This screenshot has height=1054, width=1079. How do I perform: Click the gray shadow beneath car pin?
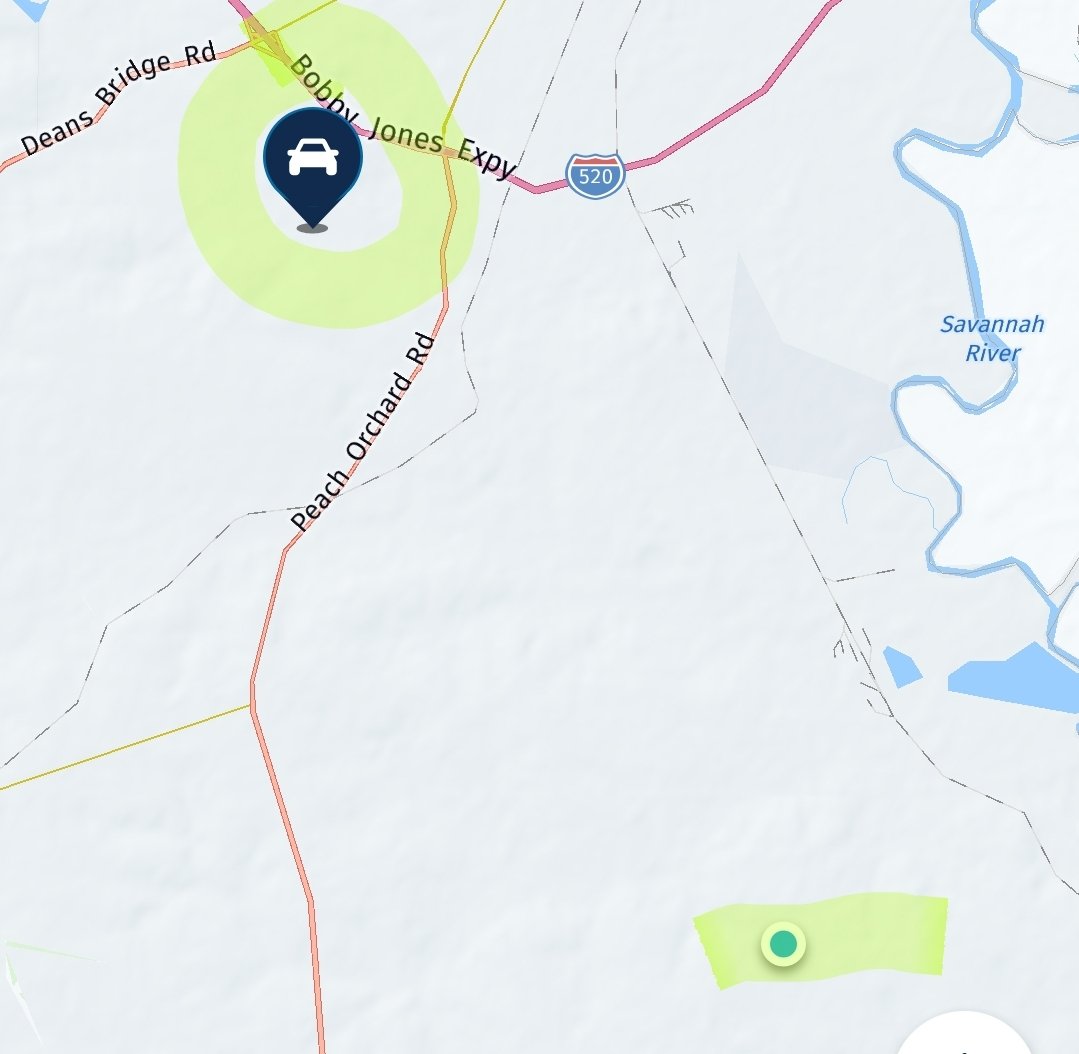pos(312,228)
